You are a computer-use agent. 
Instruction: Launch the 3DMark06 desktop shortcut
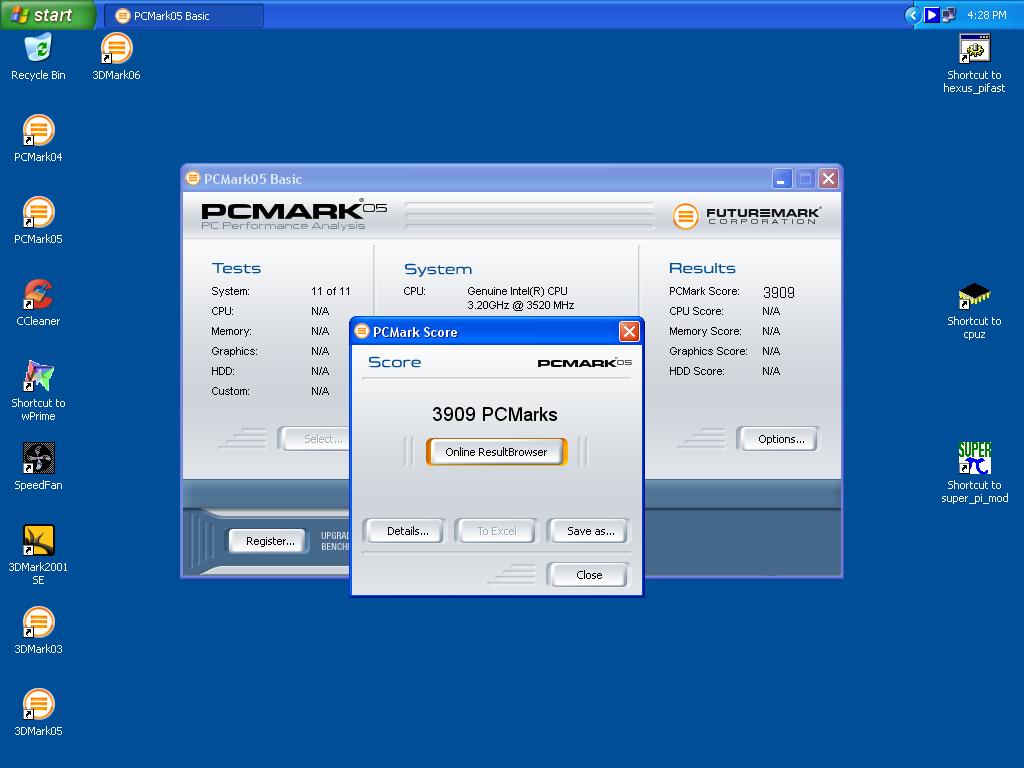[116, 49]
